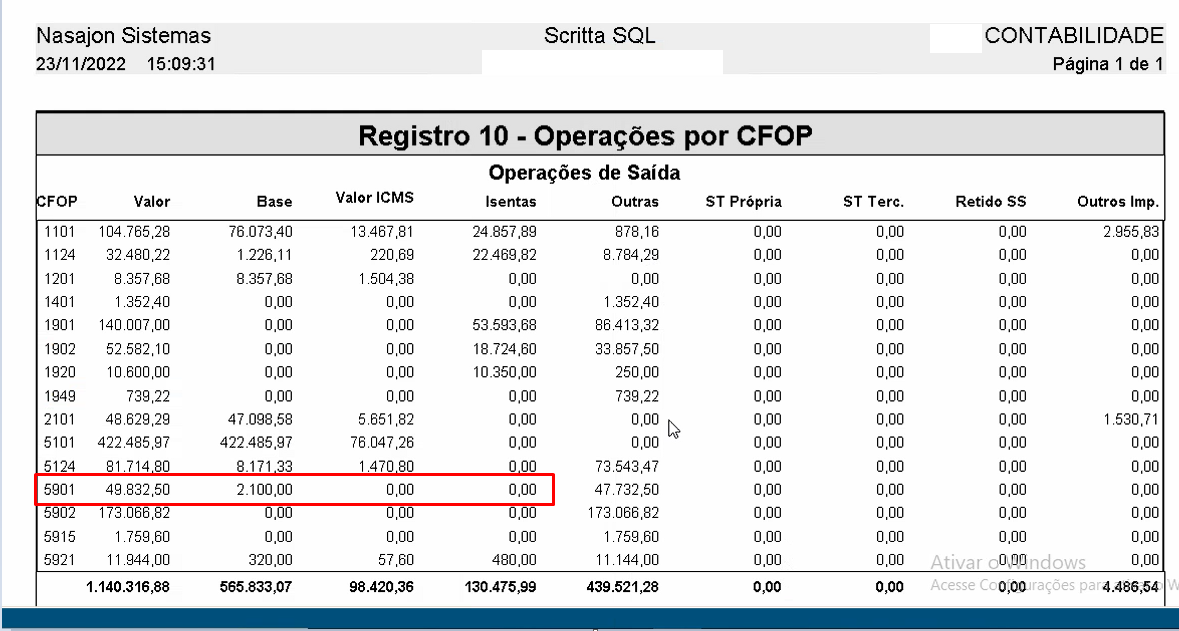Click CFOP code 5901 in highlighted row

(60, 490)
